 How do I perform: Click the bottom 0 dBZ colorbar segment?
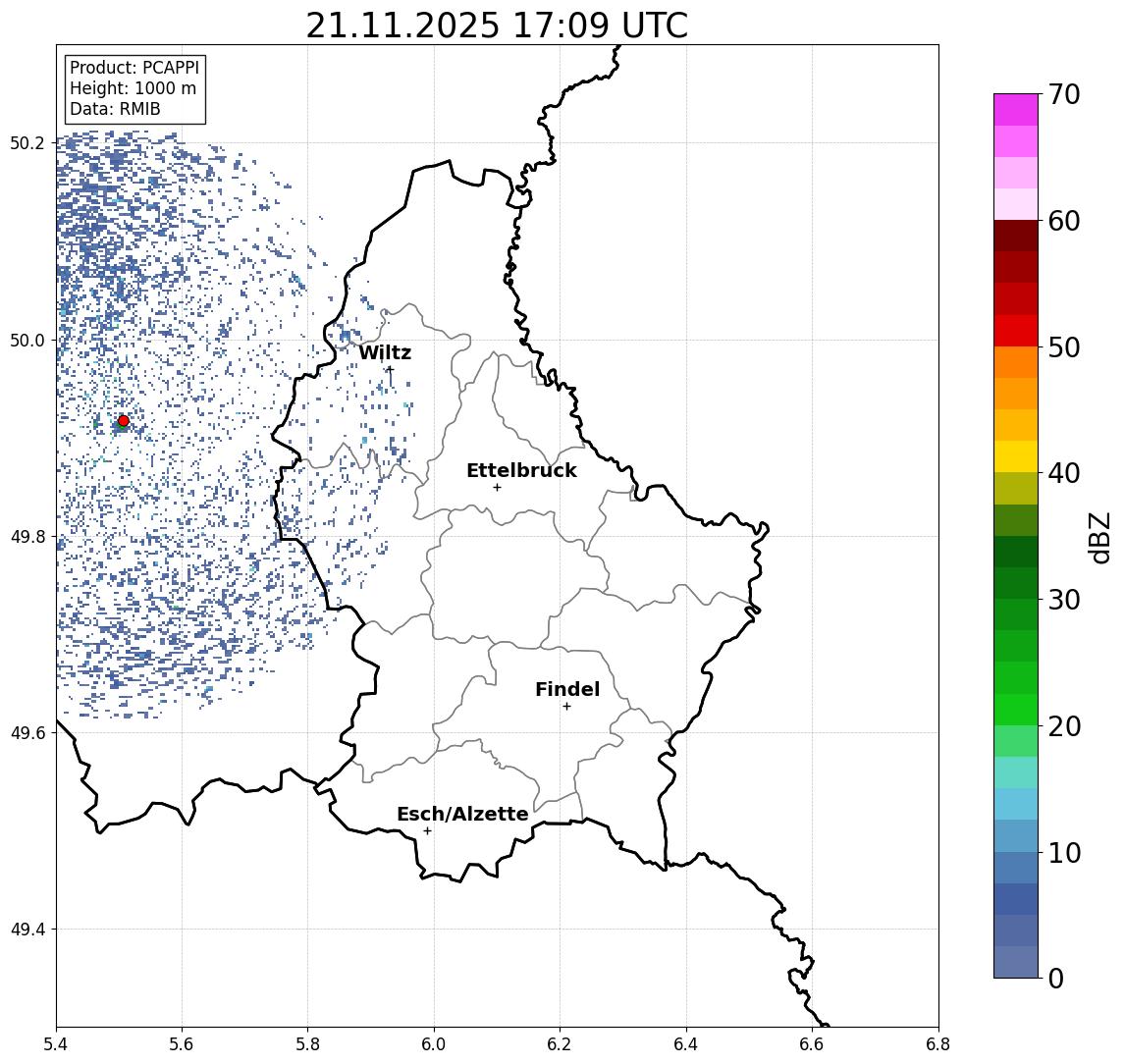(x=1016, y=962)
